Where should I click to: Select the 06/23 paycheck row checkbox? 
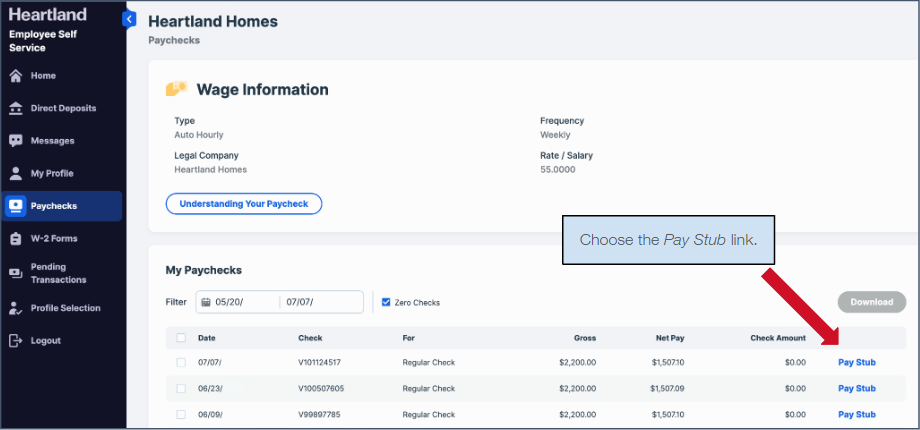coord(181,388)
